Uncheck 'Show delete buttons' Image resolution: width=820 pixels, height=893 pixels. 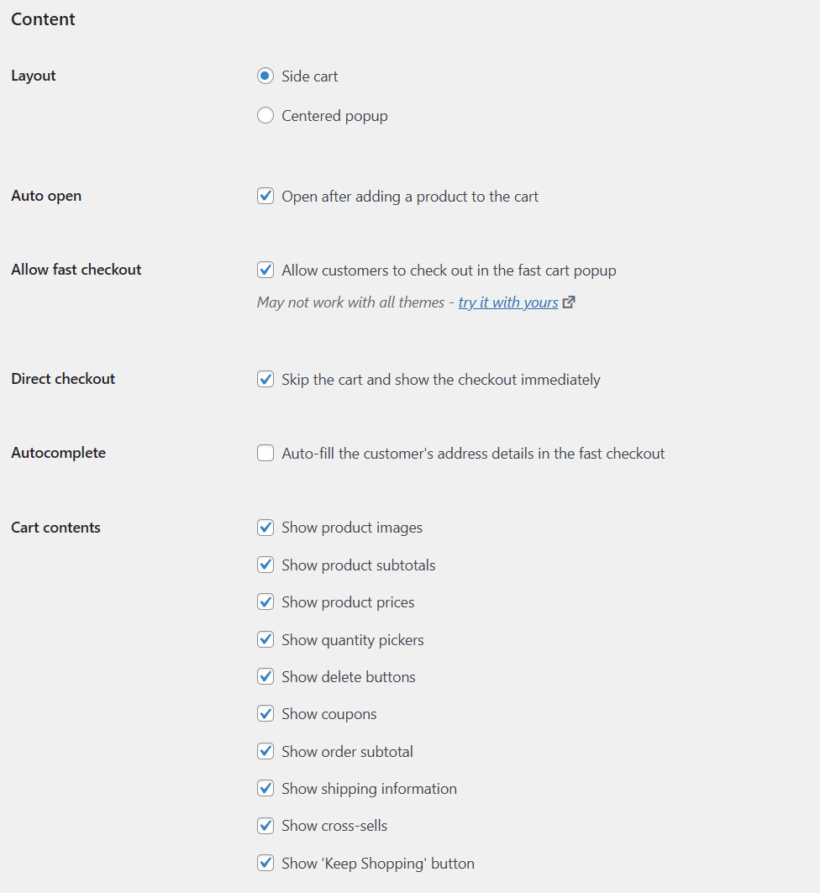click(265, 676)
